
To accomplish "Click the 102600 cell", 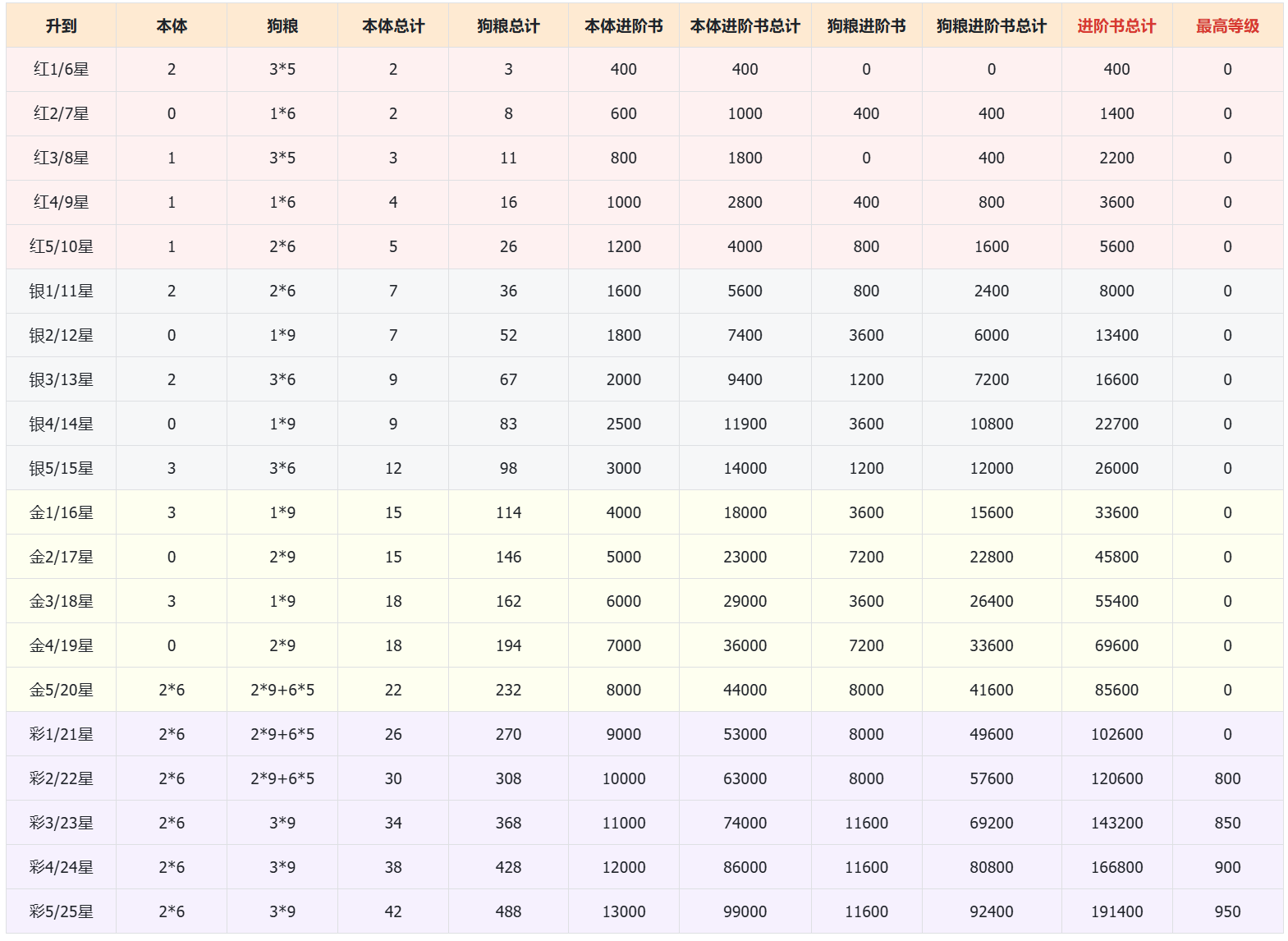I will coord(1116,735).
